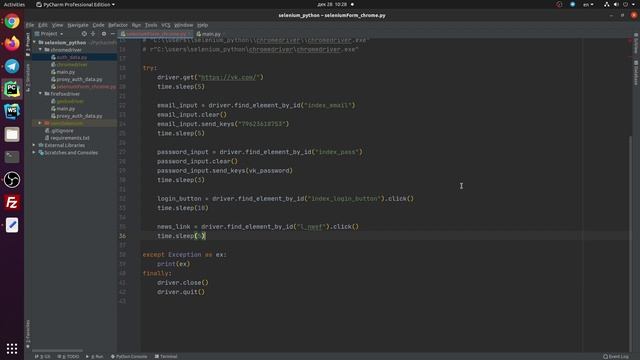Click the editor vertical scrollbar
This screenshot has height=360, width=640.
click(631, 243)
